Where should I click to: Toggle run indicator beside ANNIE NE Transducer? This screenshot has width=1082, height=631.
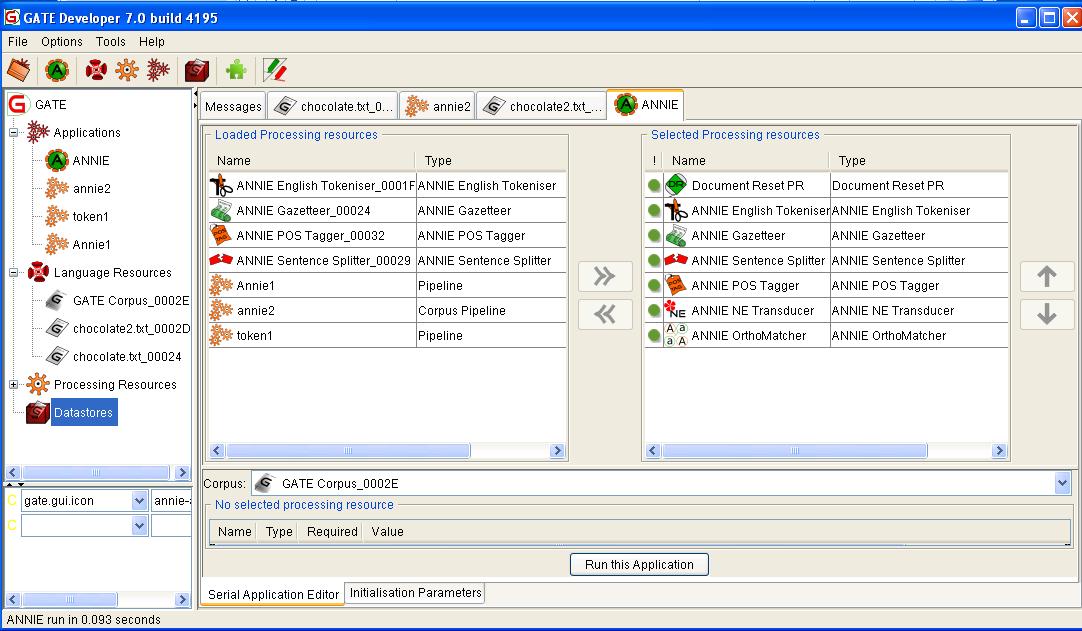(x=654, y=310)
